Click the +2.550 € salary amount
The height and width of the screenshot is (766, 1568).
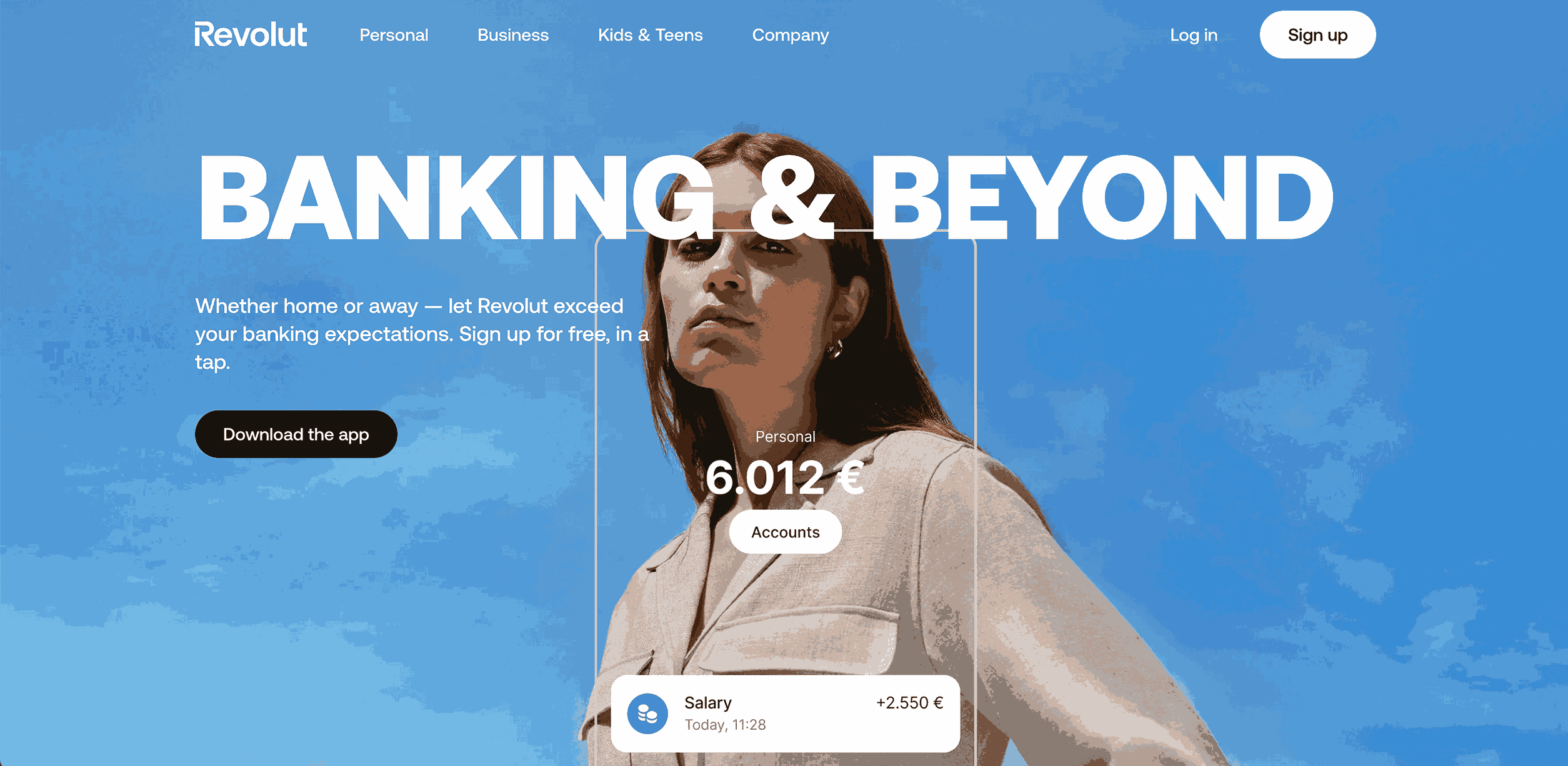(x=909, y=703)
